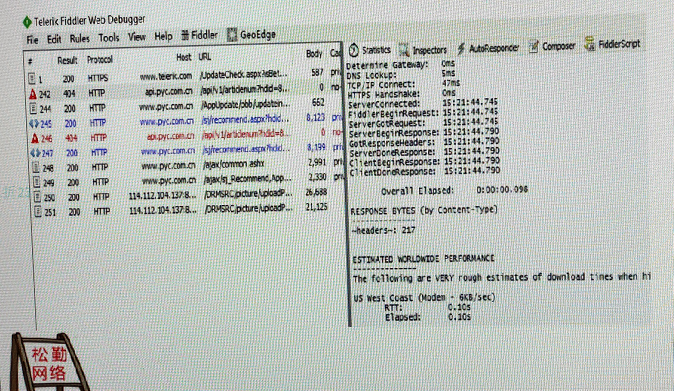Click the document icon of session 1
Image resolution: width=674 pixels, height=391 pixels.
click(x=32, y=79)
